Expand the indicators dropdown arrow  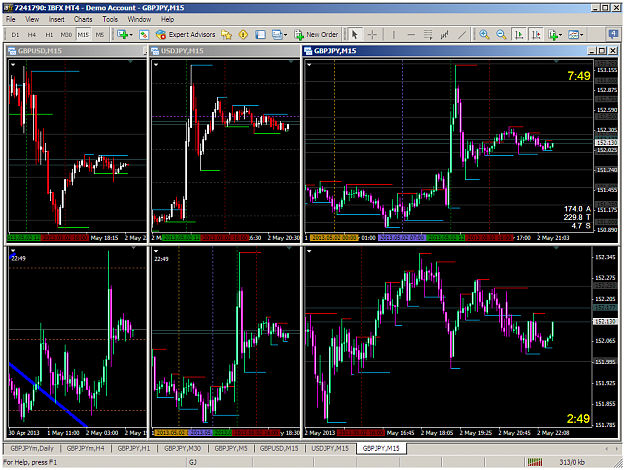click(560, 35)
